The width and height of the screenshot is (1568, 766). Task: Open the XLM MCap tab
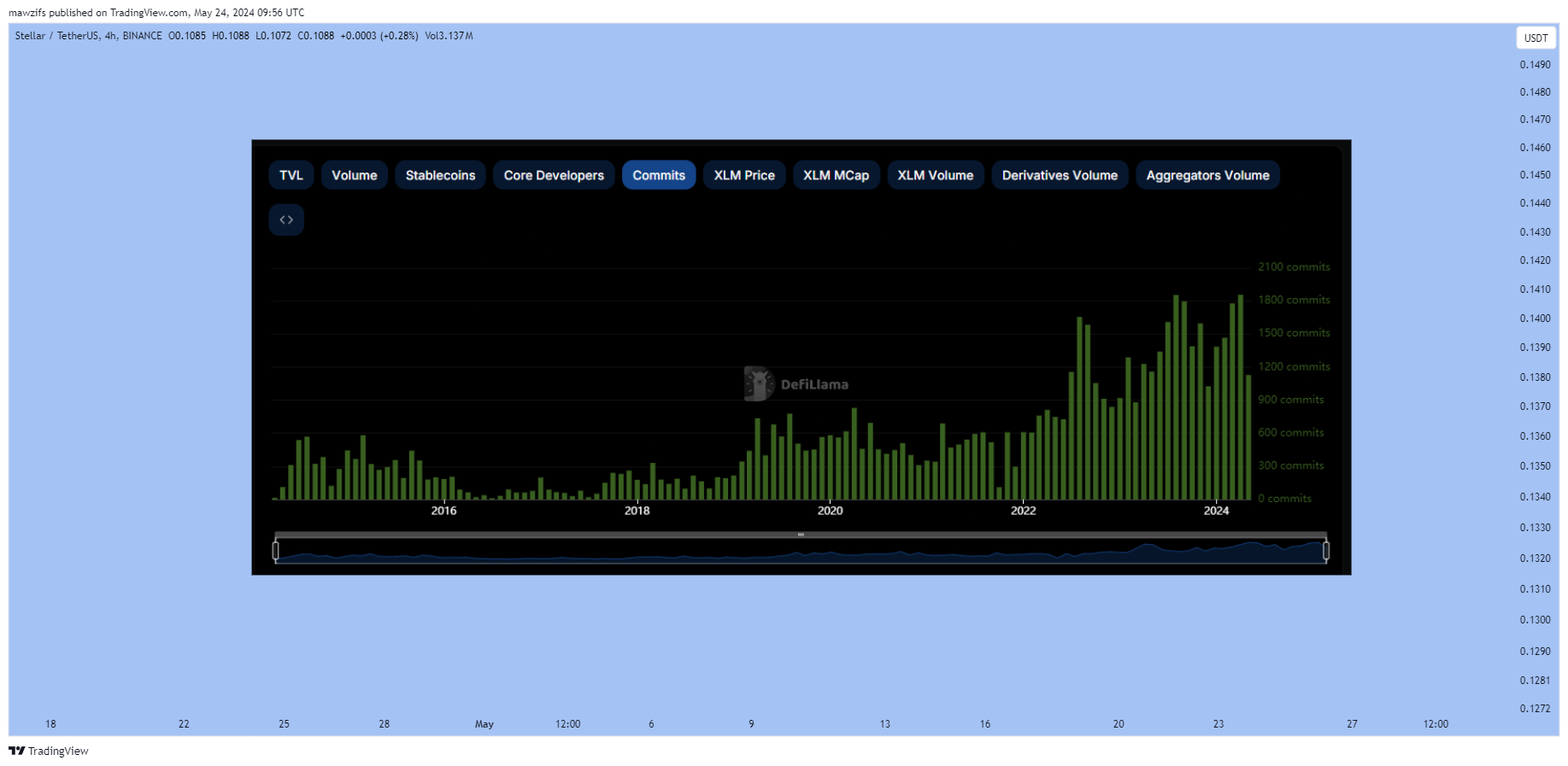836,175
